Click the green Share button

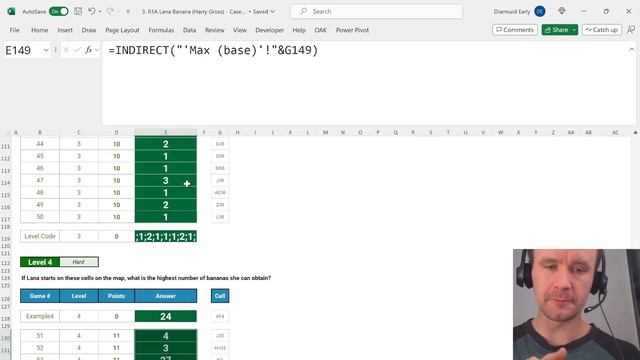pyautogui.click(x=556, y=30)
